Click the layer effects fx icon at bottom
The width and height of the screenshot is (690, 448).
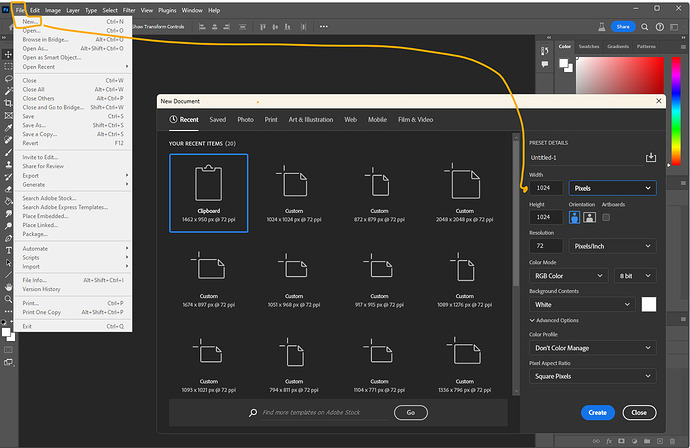609,441
